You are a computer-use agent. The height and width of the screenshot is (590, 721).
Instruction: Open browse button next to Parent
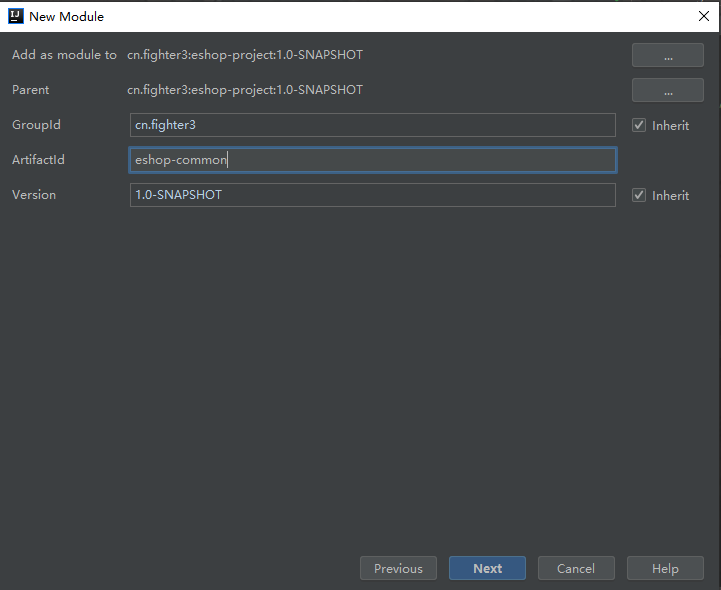pos(667,90)
